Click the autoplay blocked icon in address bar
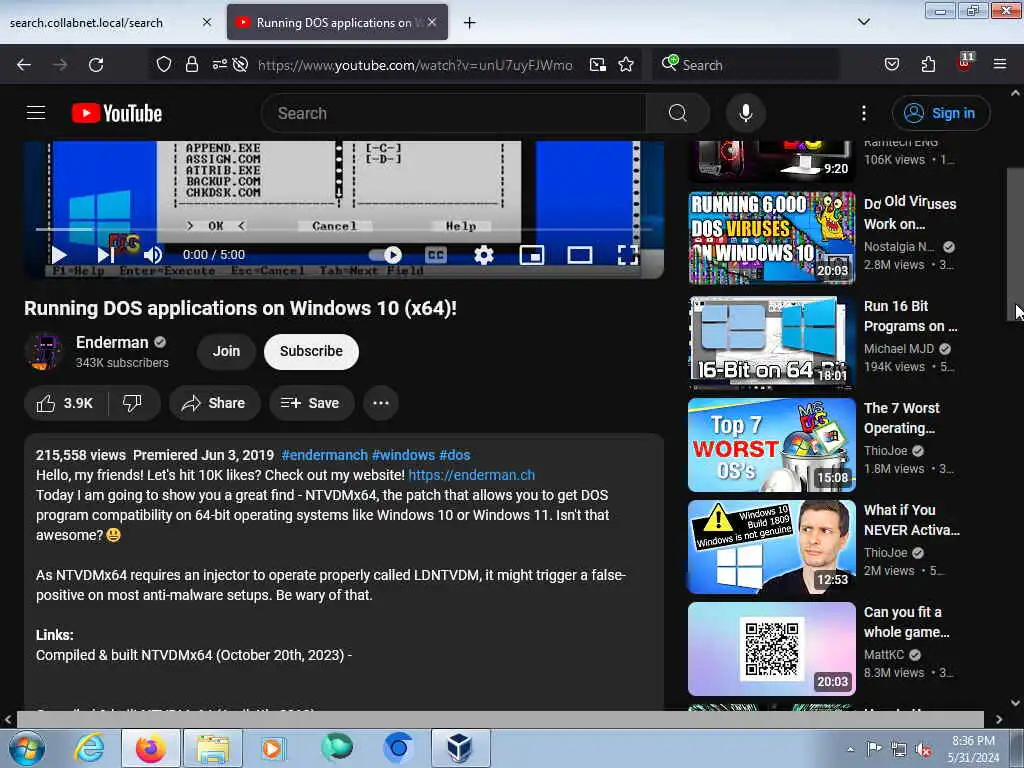Image resolution: width=1024 pixels, height=768 pixels. [240, 65]
